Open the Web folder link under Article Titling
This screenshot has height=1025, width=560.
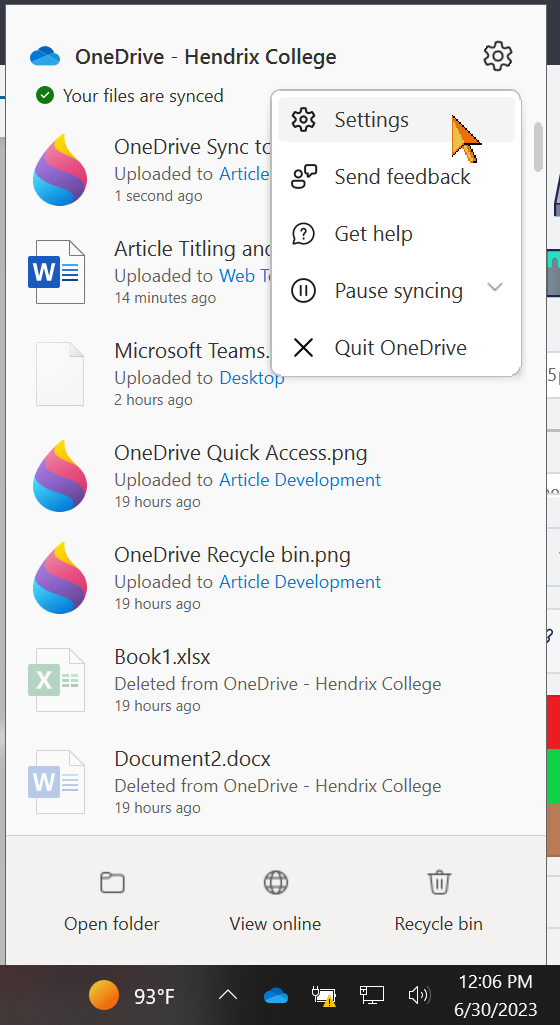point(245,276)
